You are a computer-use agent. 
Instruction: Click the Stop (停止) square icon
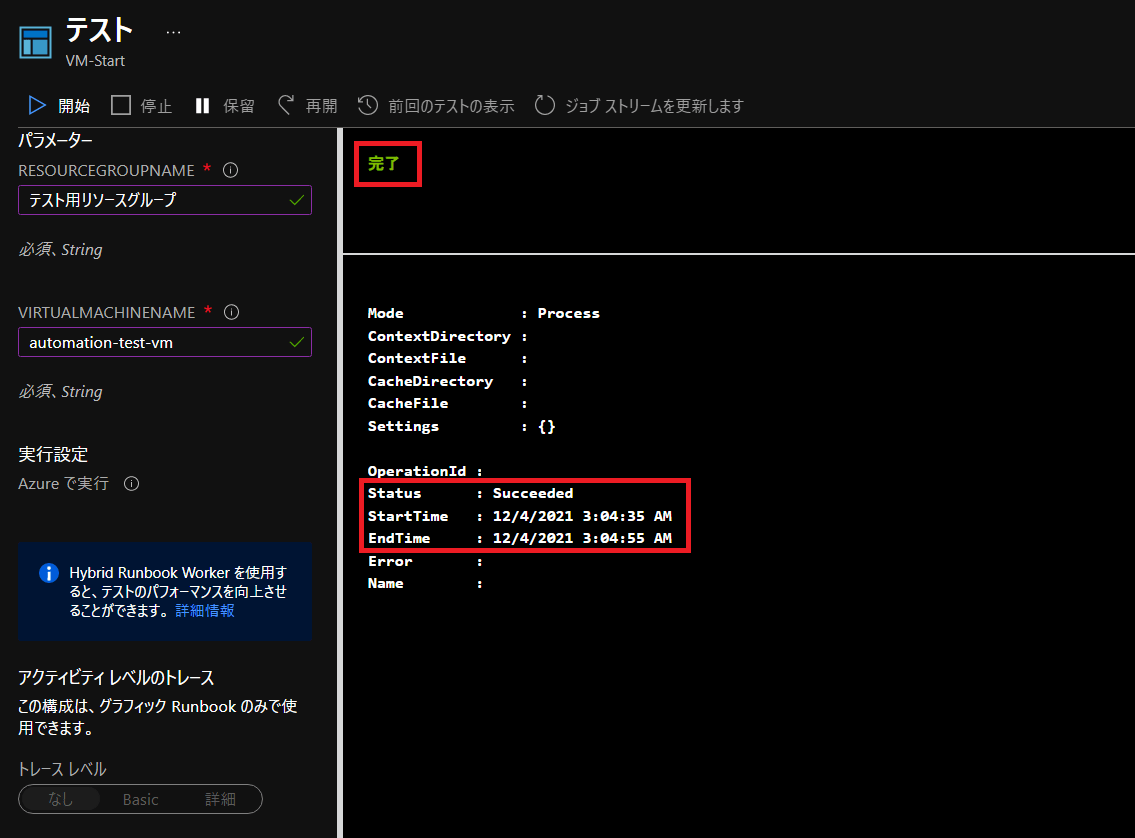click(121, 106)
